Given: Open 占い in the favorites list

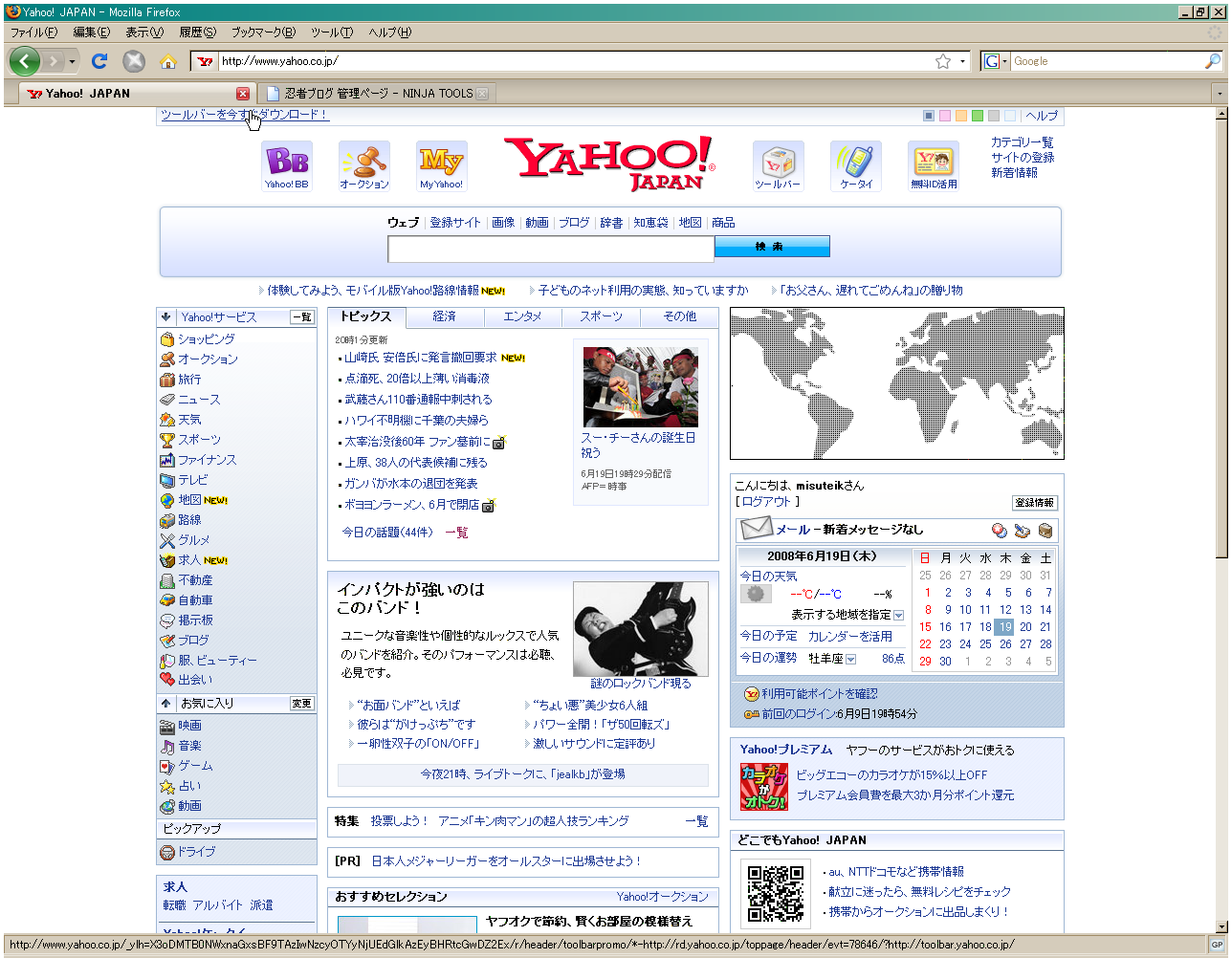Looking at the screenshot, I should pyautogui.click(x=189, y=786).
